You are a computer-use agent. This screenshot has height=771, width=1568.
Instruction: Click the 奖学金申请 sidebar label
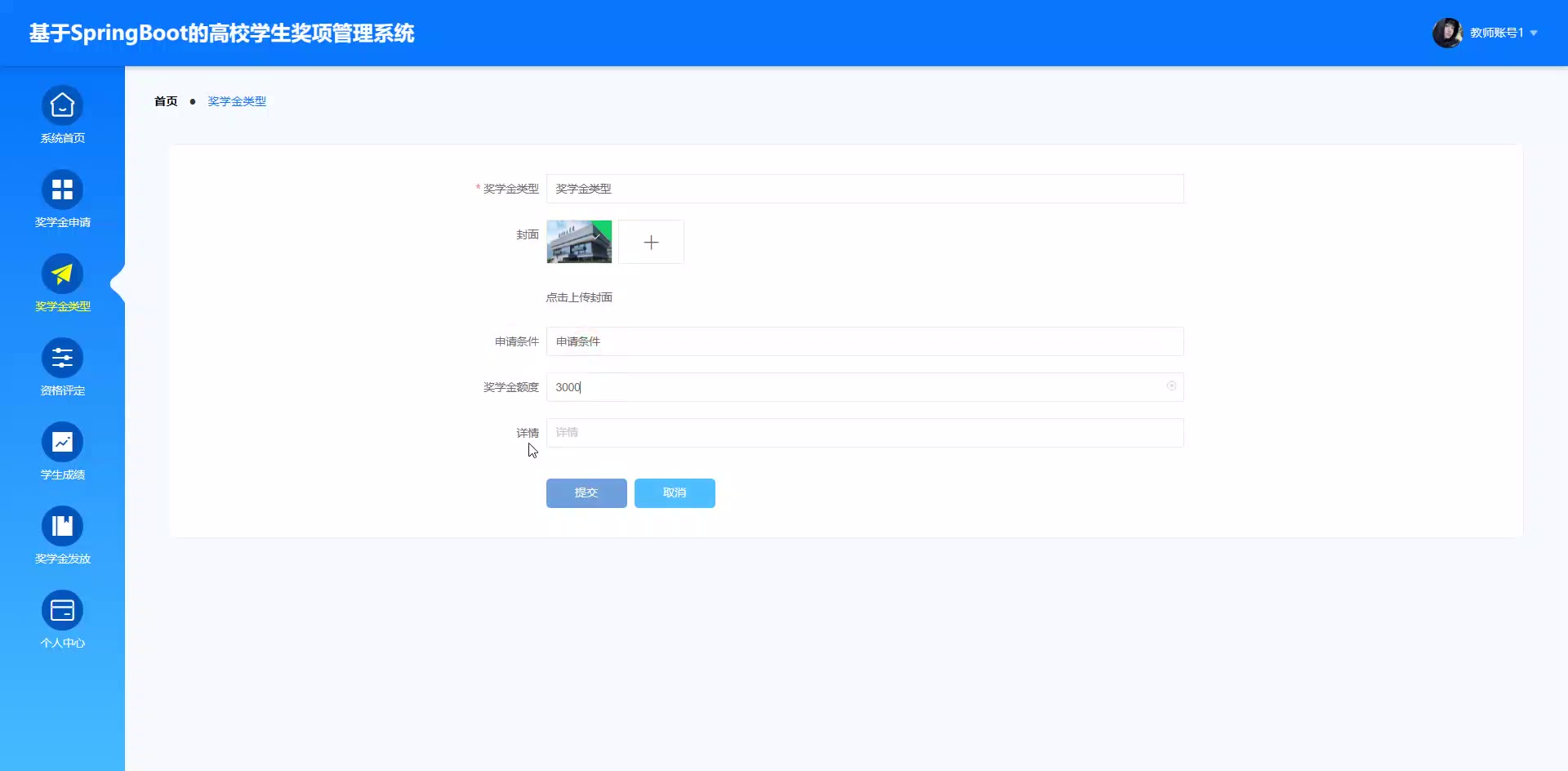63,222
